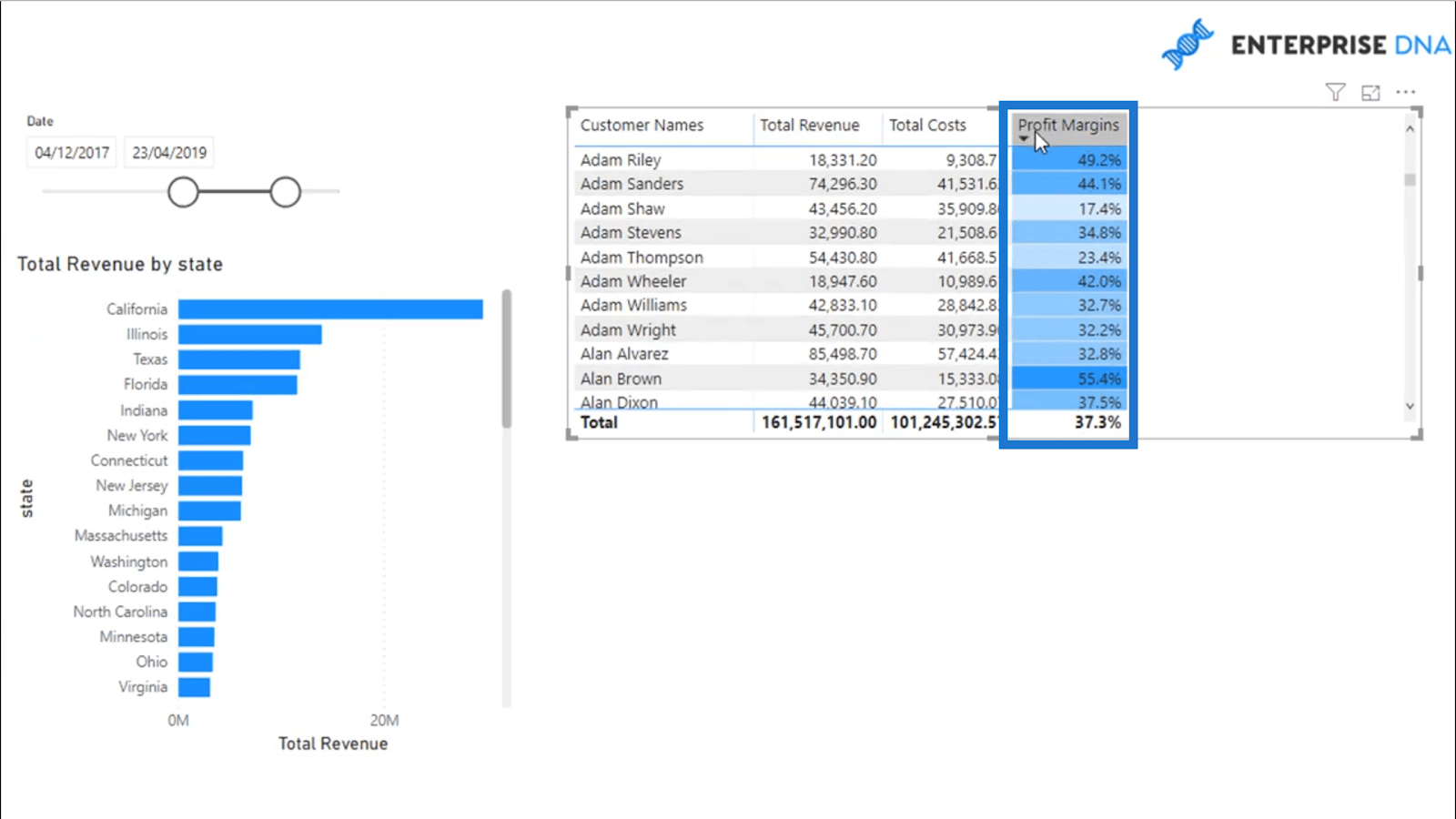The width and height of the screenshot is (1456, 819).
Task: Click the Adam Stevens customer name
Action: coord(632,233)
